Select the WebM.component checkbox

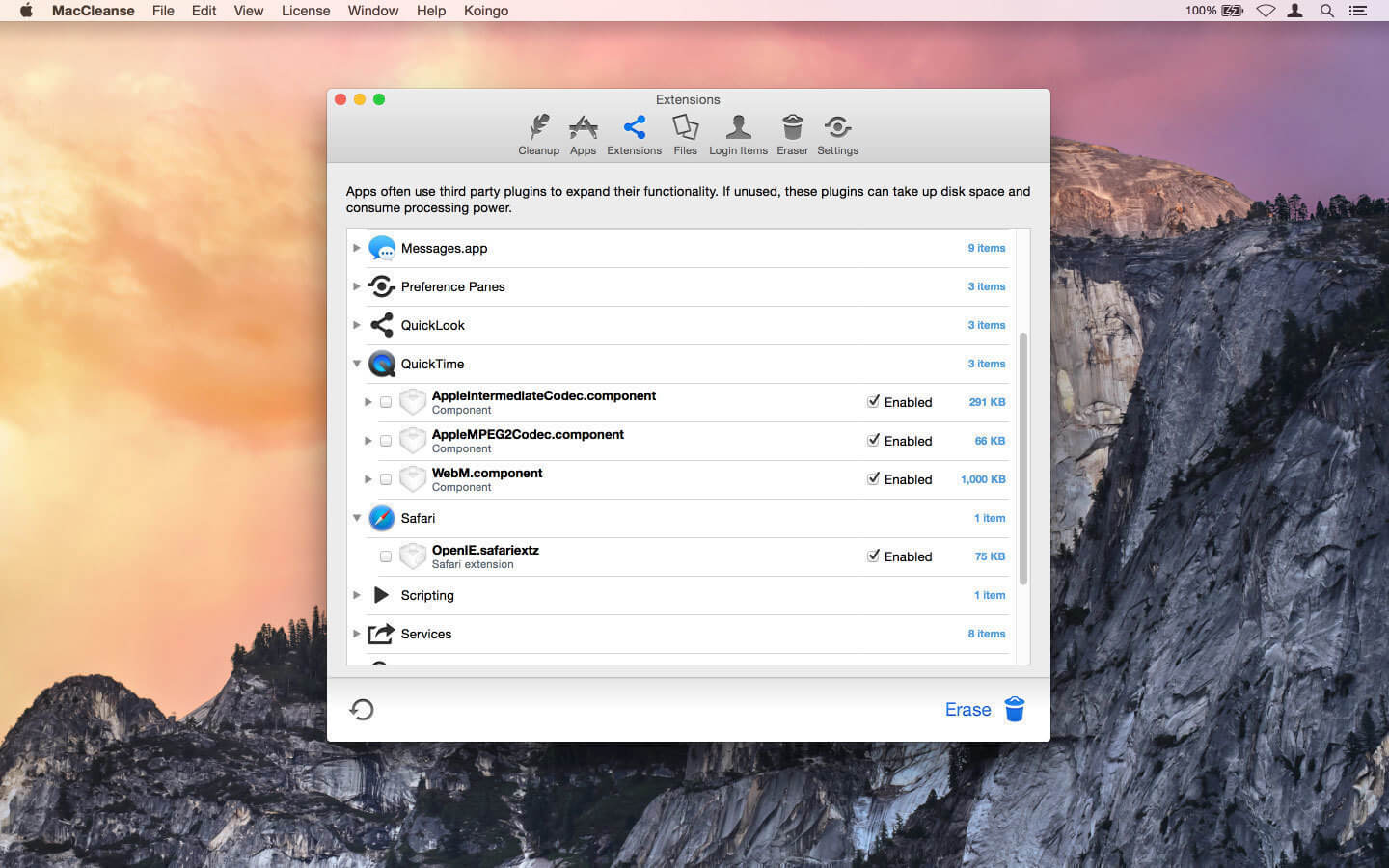point(386,479)
